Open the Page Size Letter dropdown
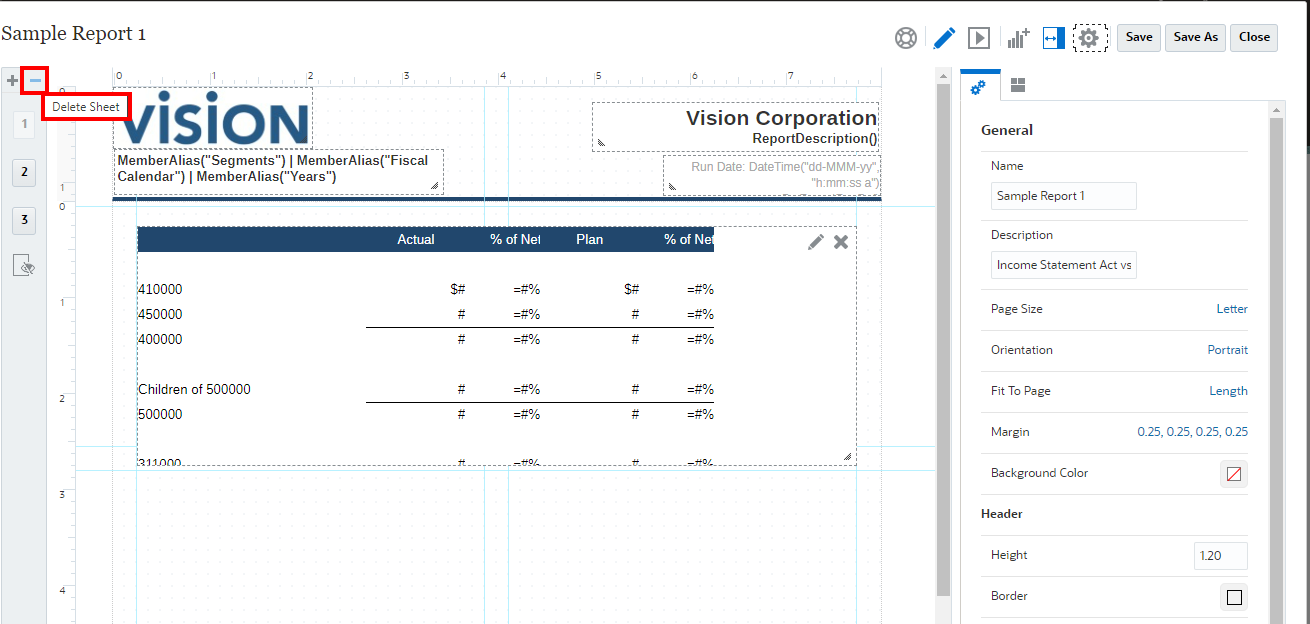The width and height of the screenshot is (1310, 624). point(1231,309)
